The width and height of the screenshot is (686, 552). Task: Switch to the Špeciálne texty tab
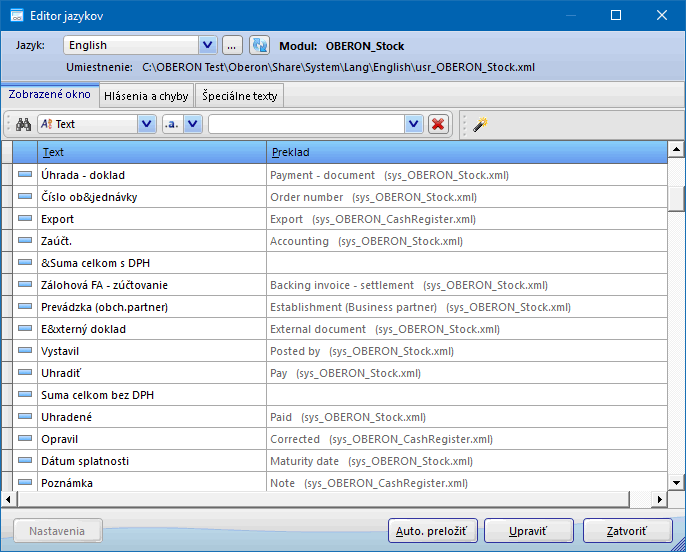pyautogui.click(x=240, y=95)
